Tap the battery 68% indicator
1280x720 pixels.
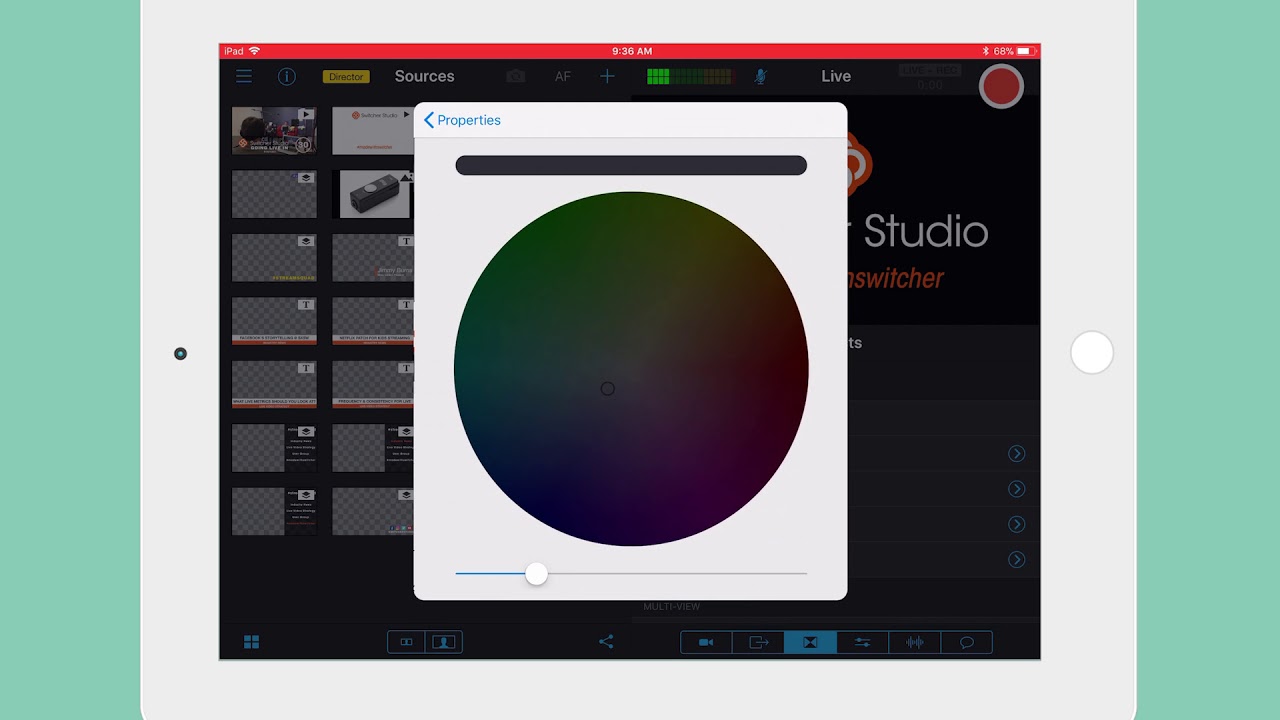tap(1012, 51)
